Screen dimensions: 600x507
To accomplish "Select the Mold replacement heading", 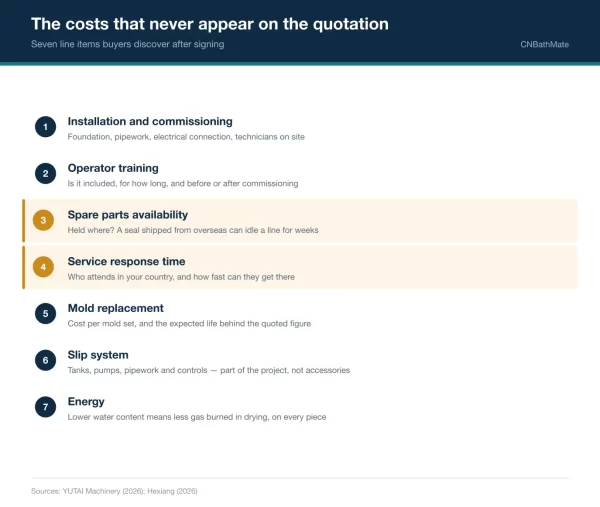I will [x=116, y=308].
